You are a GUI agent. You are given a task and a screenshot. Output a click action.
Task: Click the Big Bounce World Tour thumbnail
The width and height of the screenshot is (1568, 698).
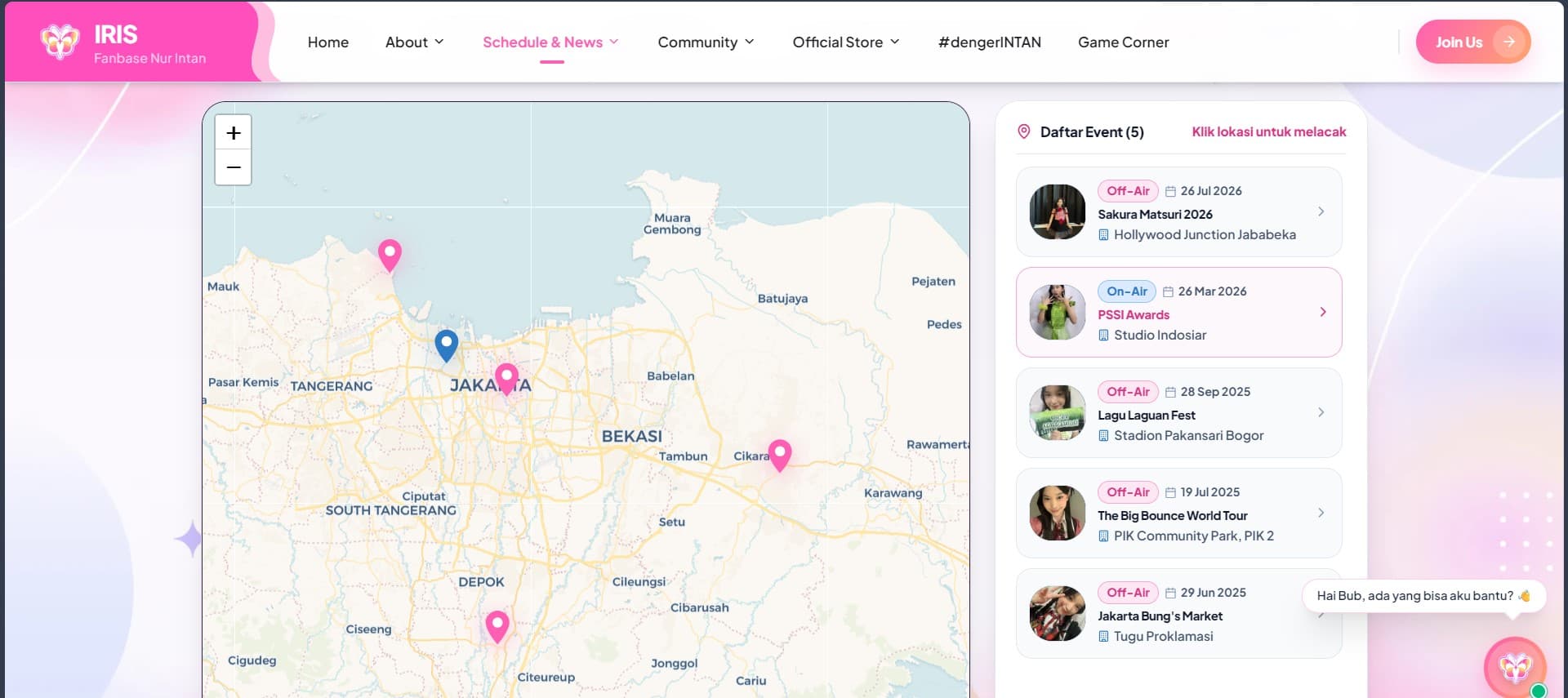coord(1057,513)
